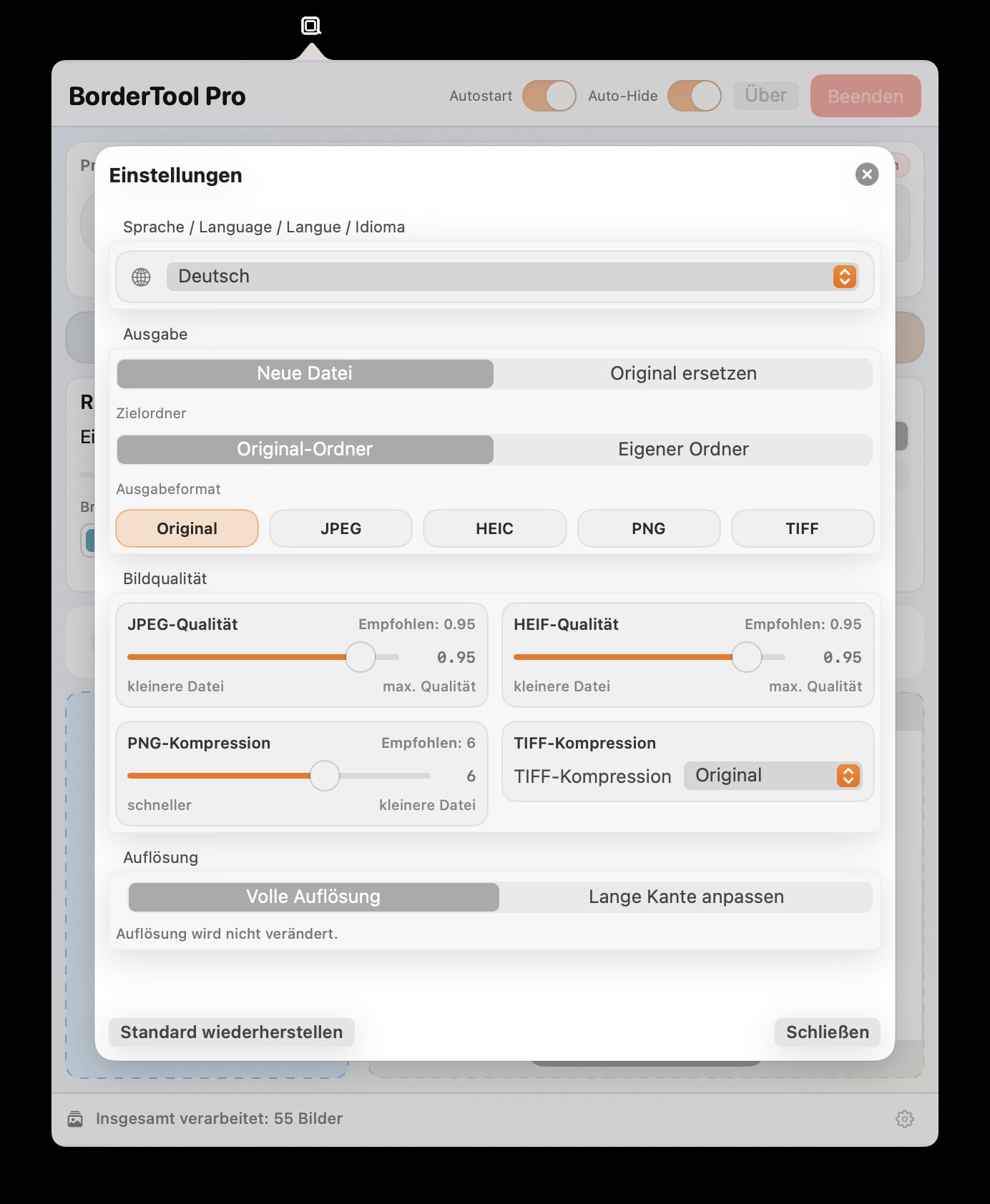Screen dimensions: 990x1204
Task: Click the text 'Auflösung wird nicht verändert.'
Action: pos(227,934)
